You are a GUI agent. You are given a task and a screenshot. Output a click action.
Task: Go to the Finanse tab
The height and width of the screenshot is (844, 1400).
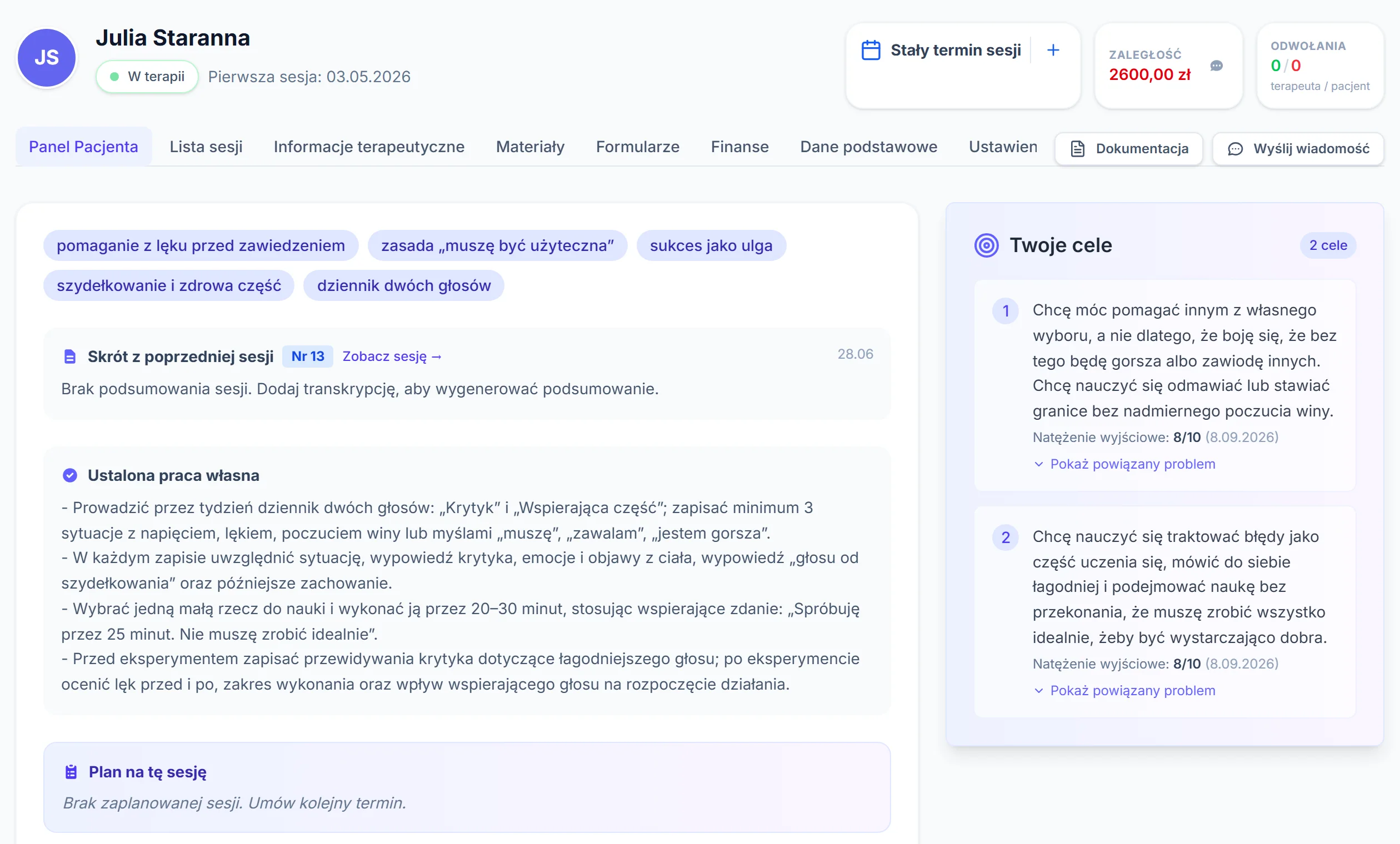[740, 147]
